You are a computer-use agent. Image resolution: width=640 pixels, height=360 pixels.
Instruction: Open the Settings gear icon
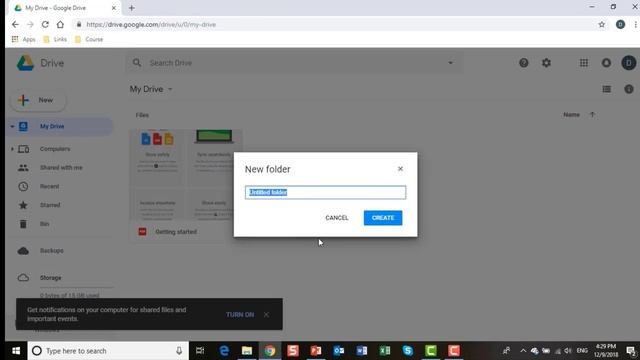[546, 63]
